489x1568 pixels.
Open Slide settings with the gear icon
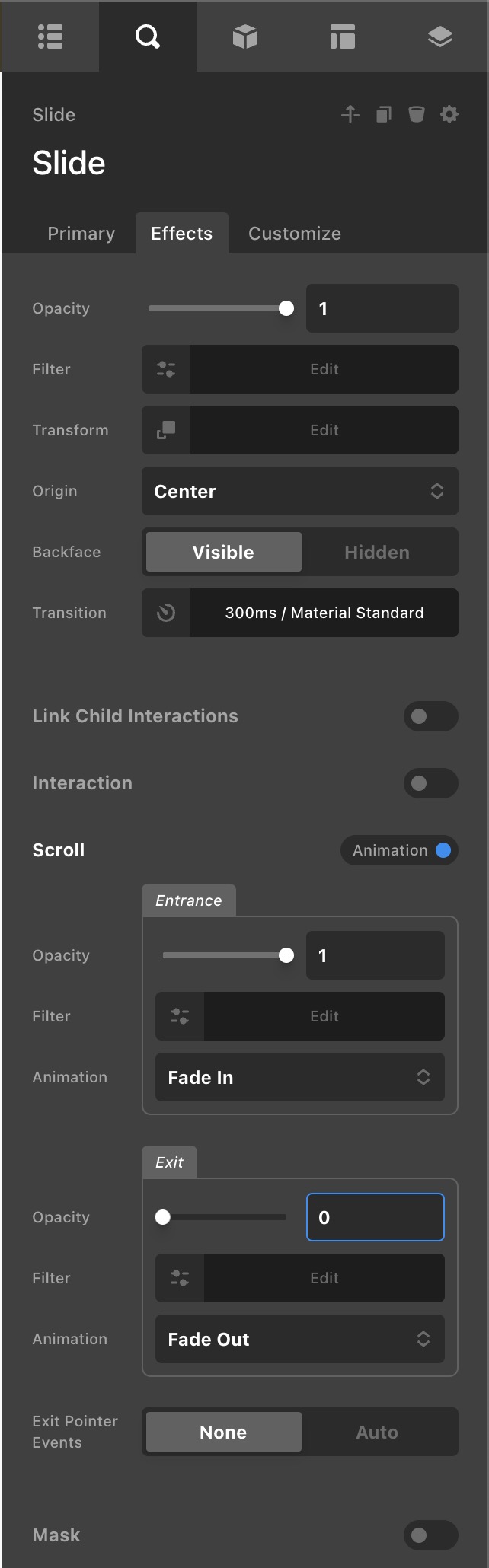449,114
